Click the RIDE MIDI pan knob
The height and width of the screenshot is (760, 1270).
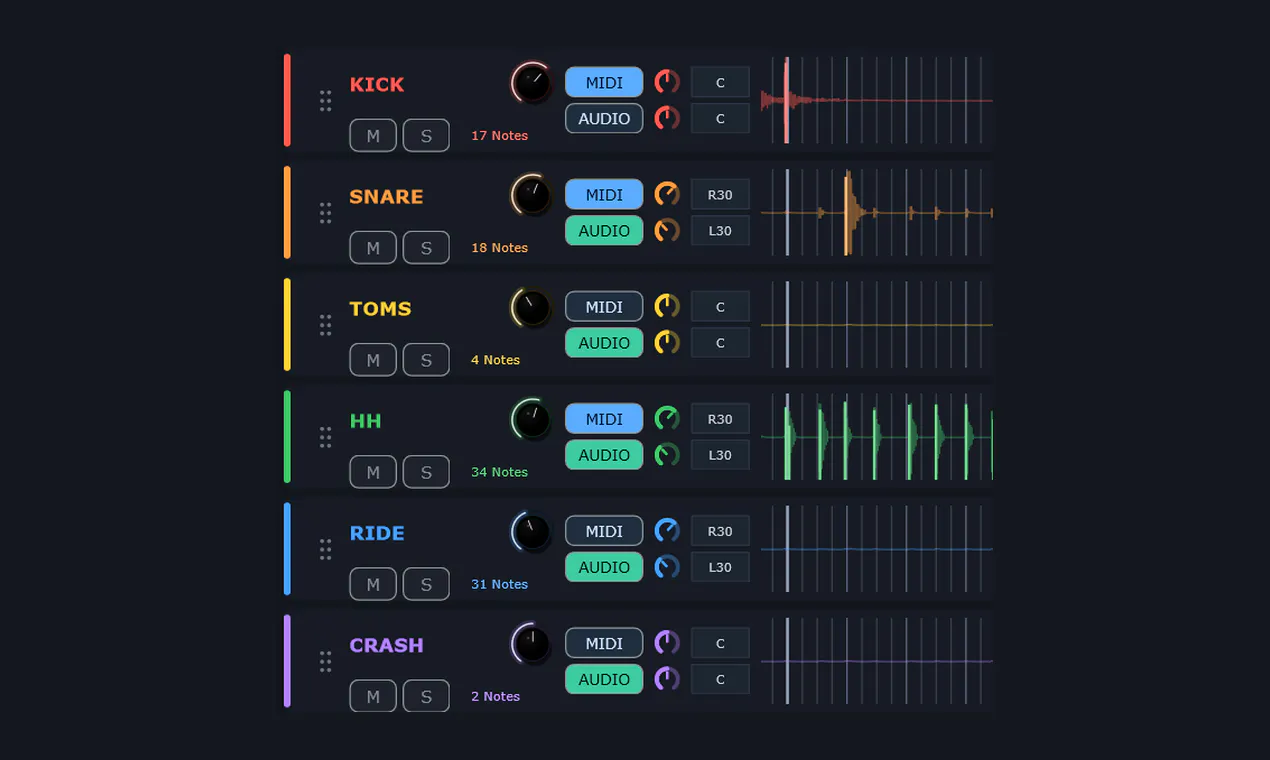coord(667,530)
